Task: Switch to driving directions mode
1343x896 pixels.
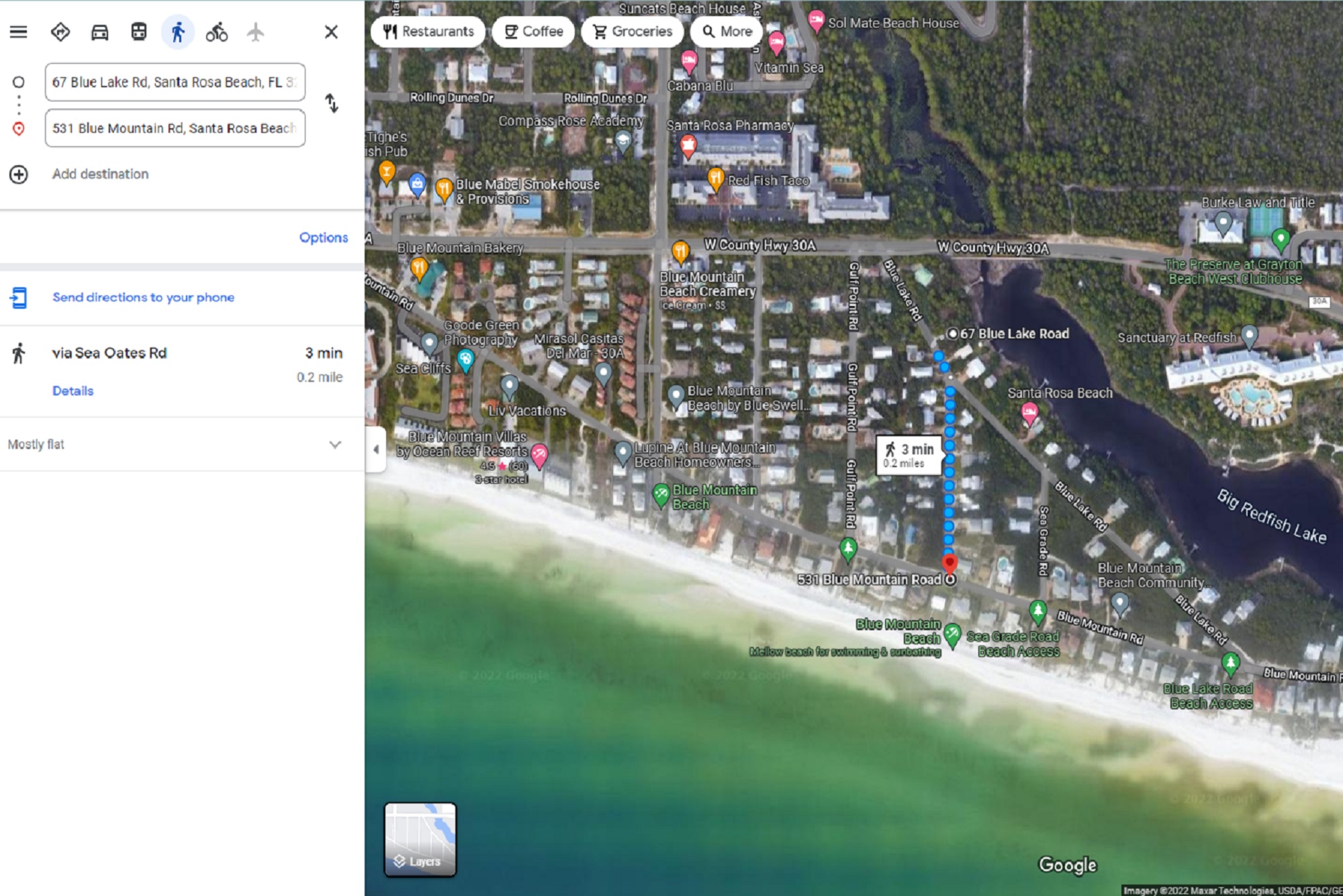Action: pyautogui.click(x=99, y=31)
